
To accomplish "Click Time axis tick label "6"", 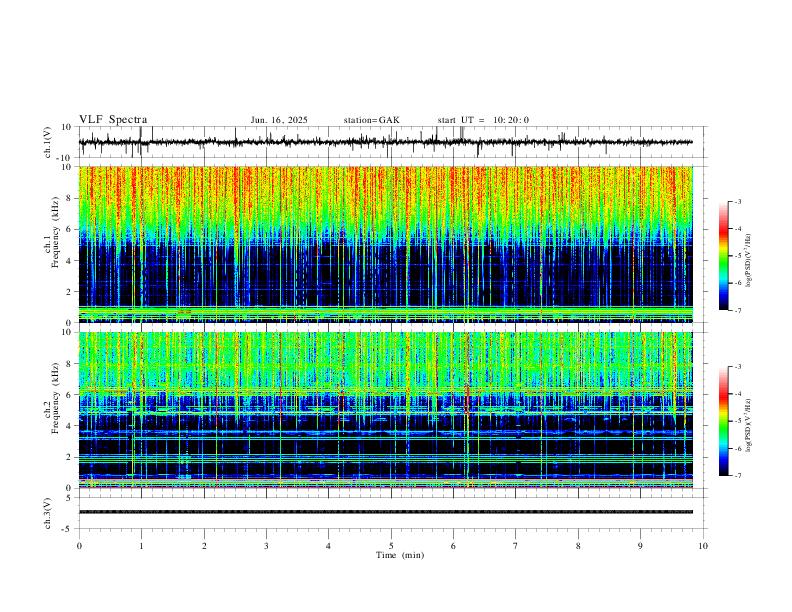I will click(x=454, y=546).
